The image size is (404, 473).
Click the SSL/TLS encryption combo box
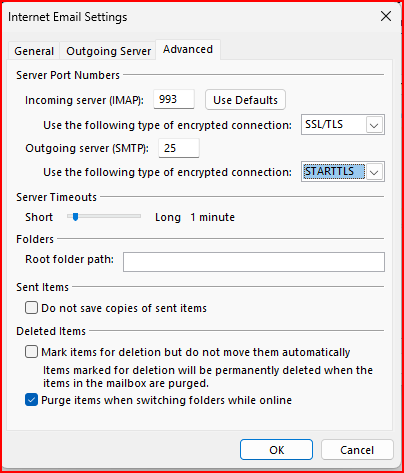click(x=343, y=125)
